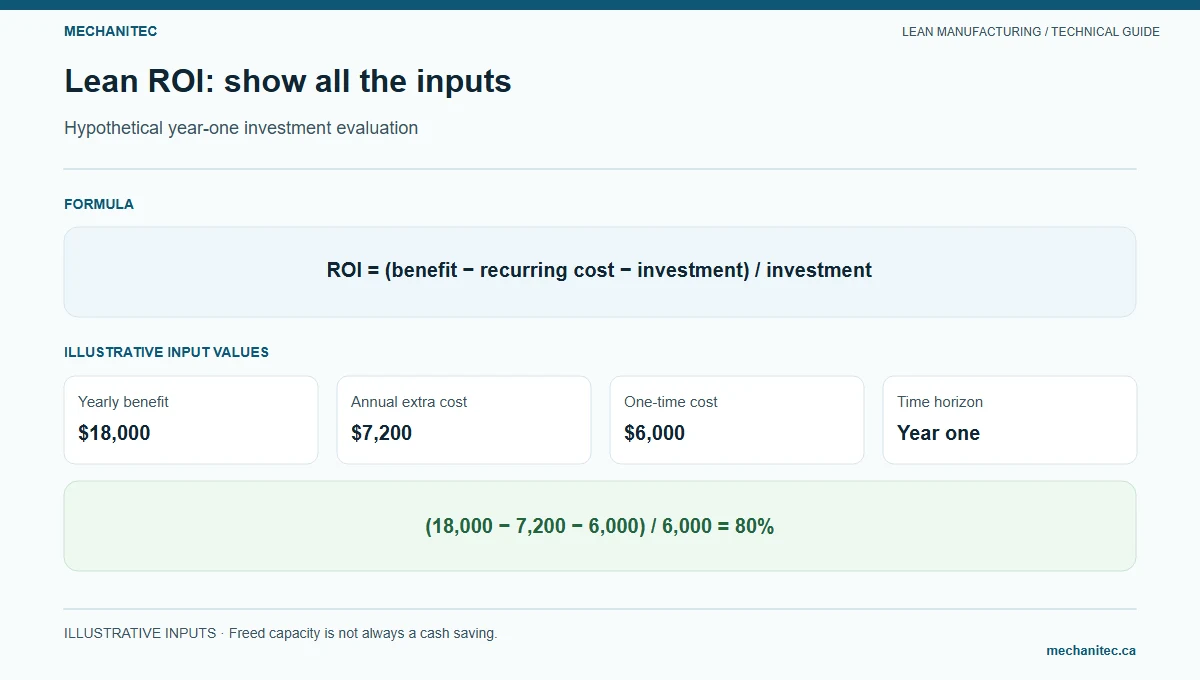
Task: Click the $6,000 value
Action: pyautogui.click(x=654, y=433)
